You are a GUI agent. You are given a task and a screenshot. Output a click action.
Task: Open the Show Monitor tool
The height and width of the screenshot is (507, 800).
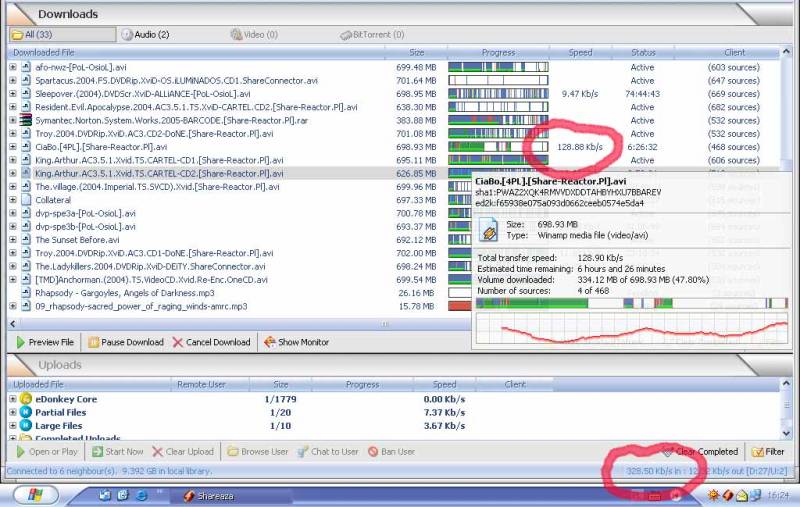click(x=270, y=342)
